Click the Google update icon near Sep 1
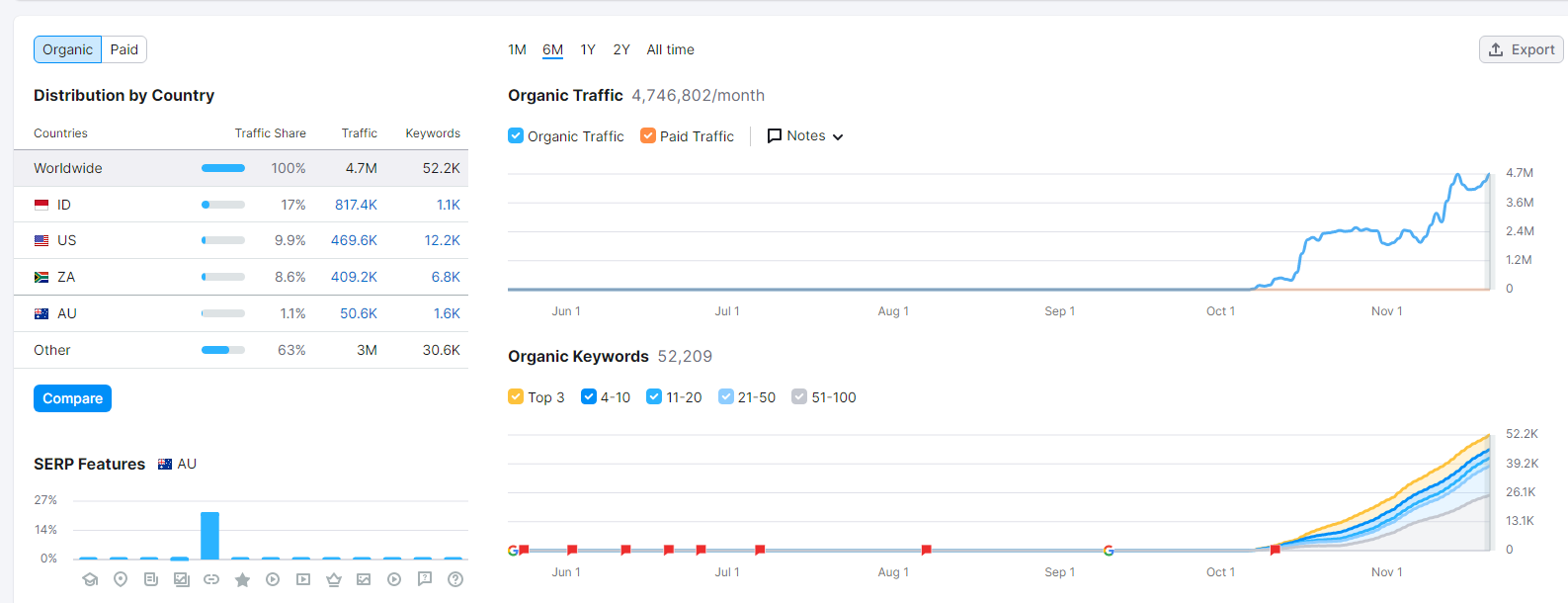This screenshot has height=603, width=1568. coord(1109,551)
